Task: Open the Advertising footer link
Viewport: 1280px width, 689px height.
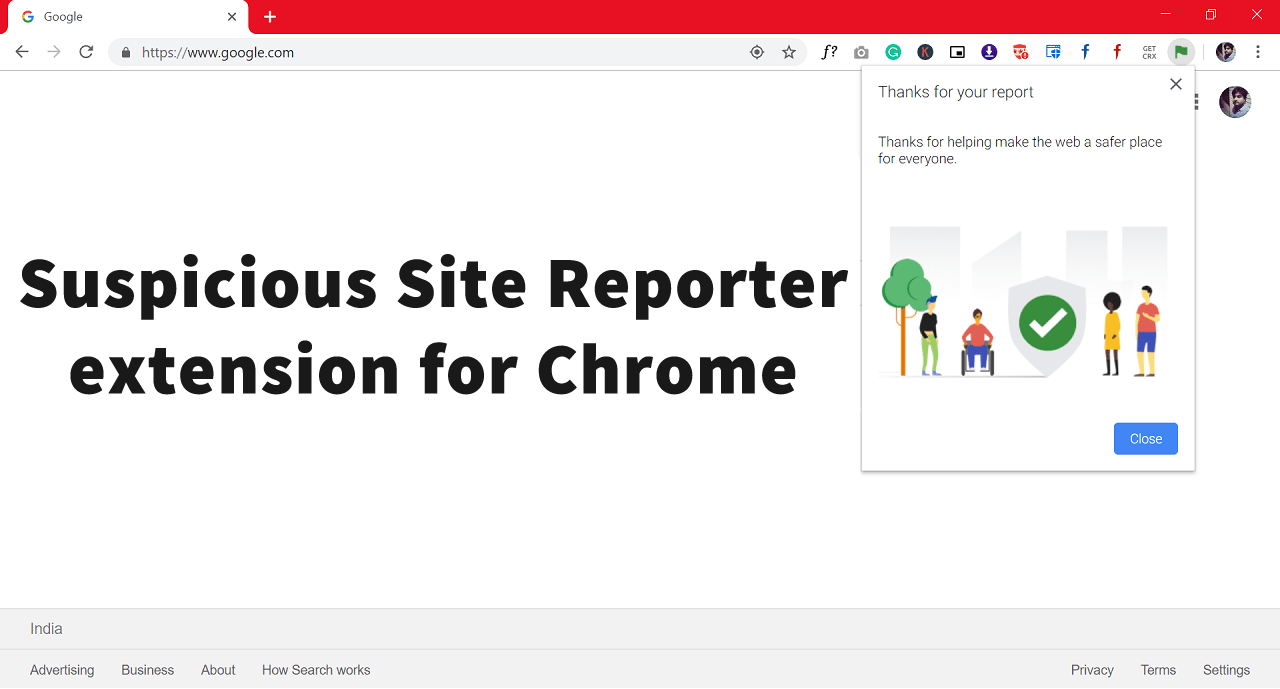Action: pos(62,670)
